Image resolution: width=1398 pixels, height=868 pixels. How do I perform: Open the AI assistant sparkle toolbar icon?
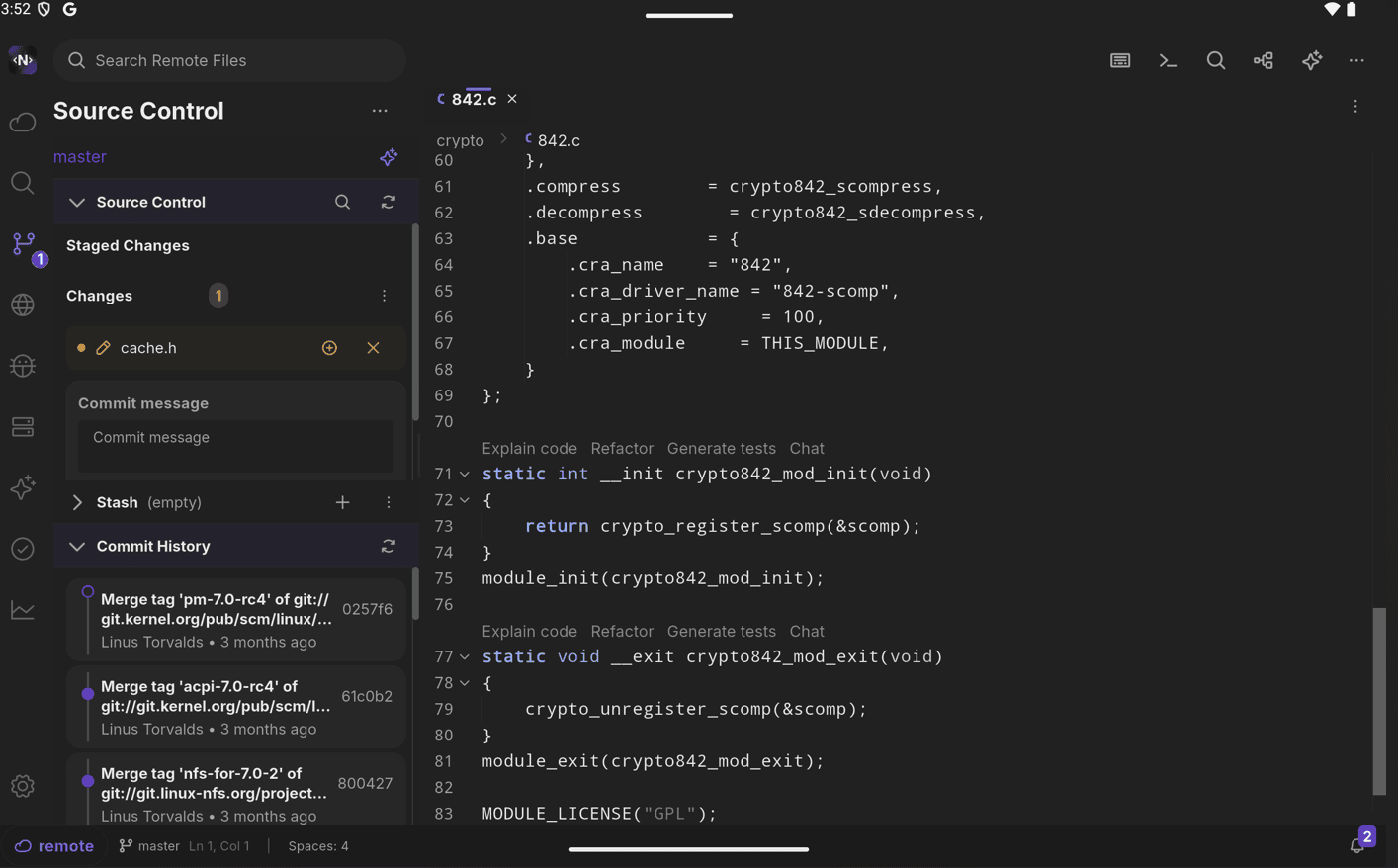[1312, 60]
